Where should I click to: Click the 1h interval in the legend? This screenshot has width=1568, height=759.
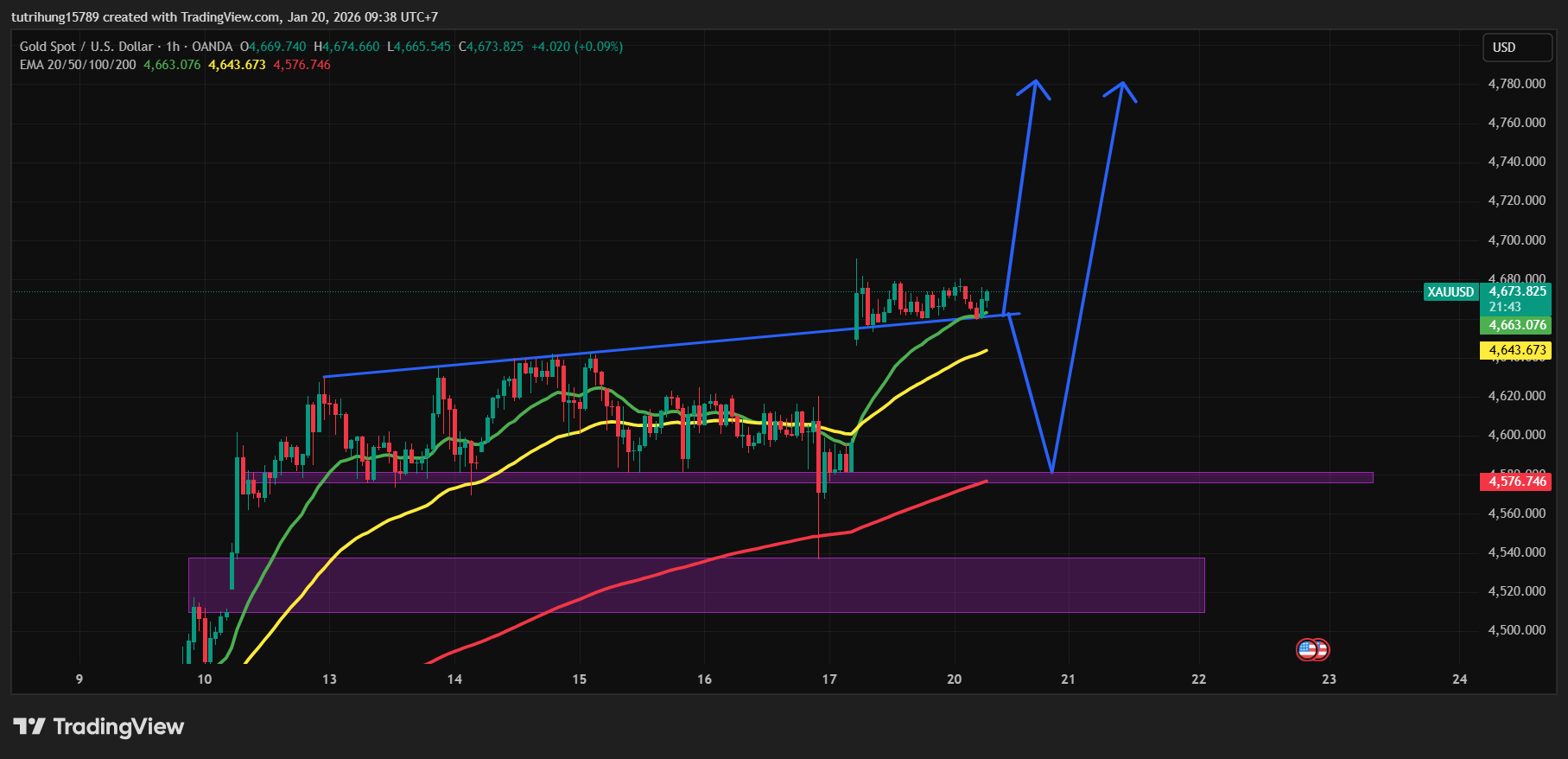click(173, 47)
